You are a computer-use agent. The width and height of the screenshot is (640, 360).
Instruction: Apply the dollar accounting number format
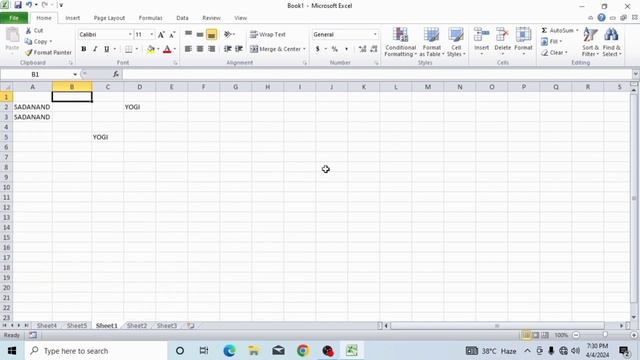(x=318, y=49)
